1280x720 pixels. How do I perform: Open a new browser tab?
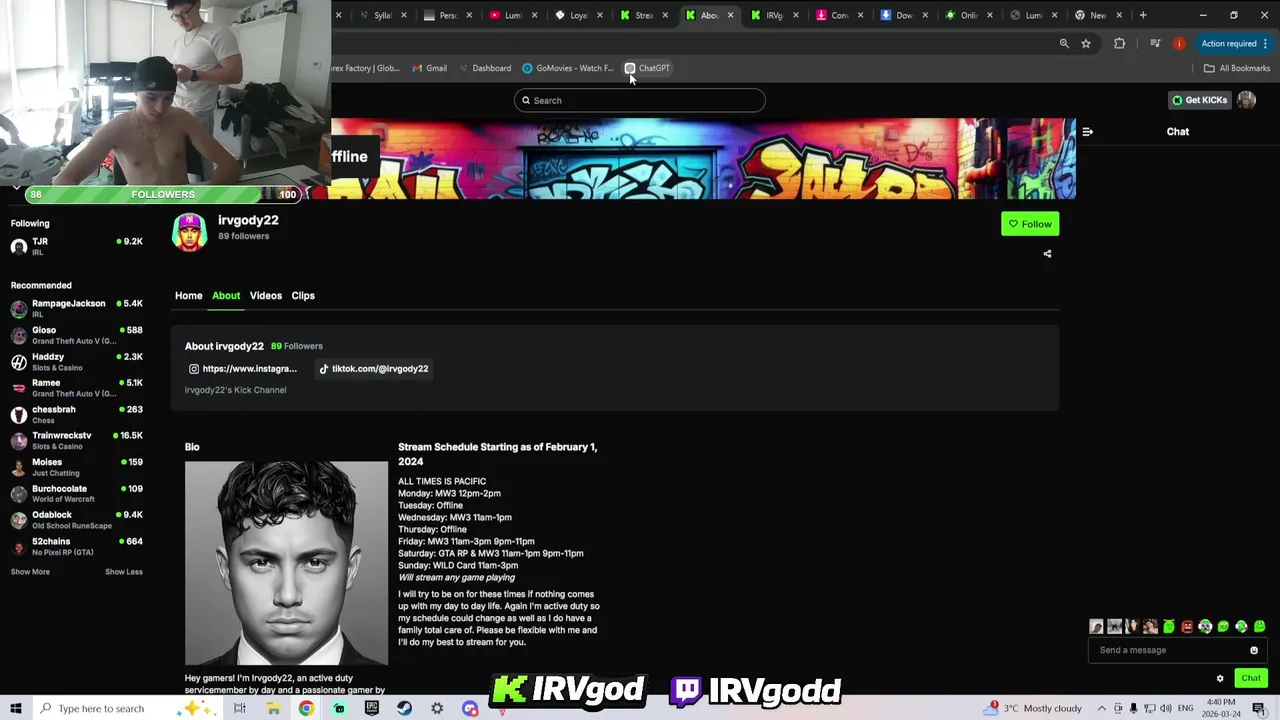(x=1143, y=15)
